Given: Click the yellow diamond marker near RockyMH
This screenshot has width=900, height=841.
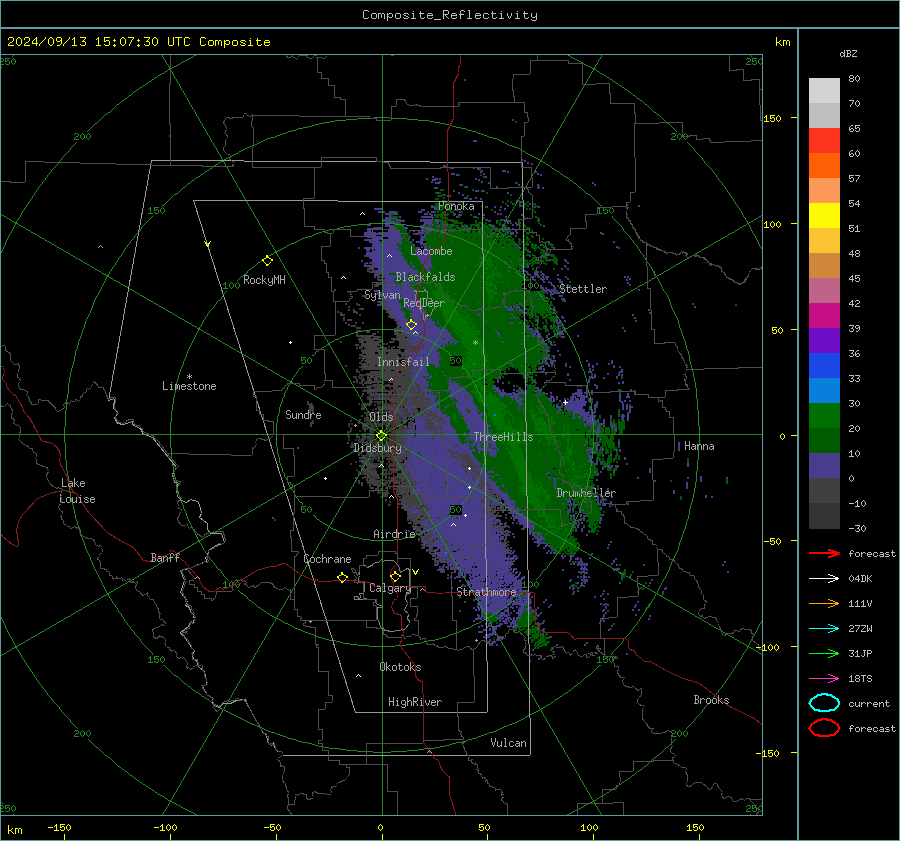Looking at the screenshot, I should coord(267,261).
